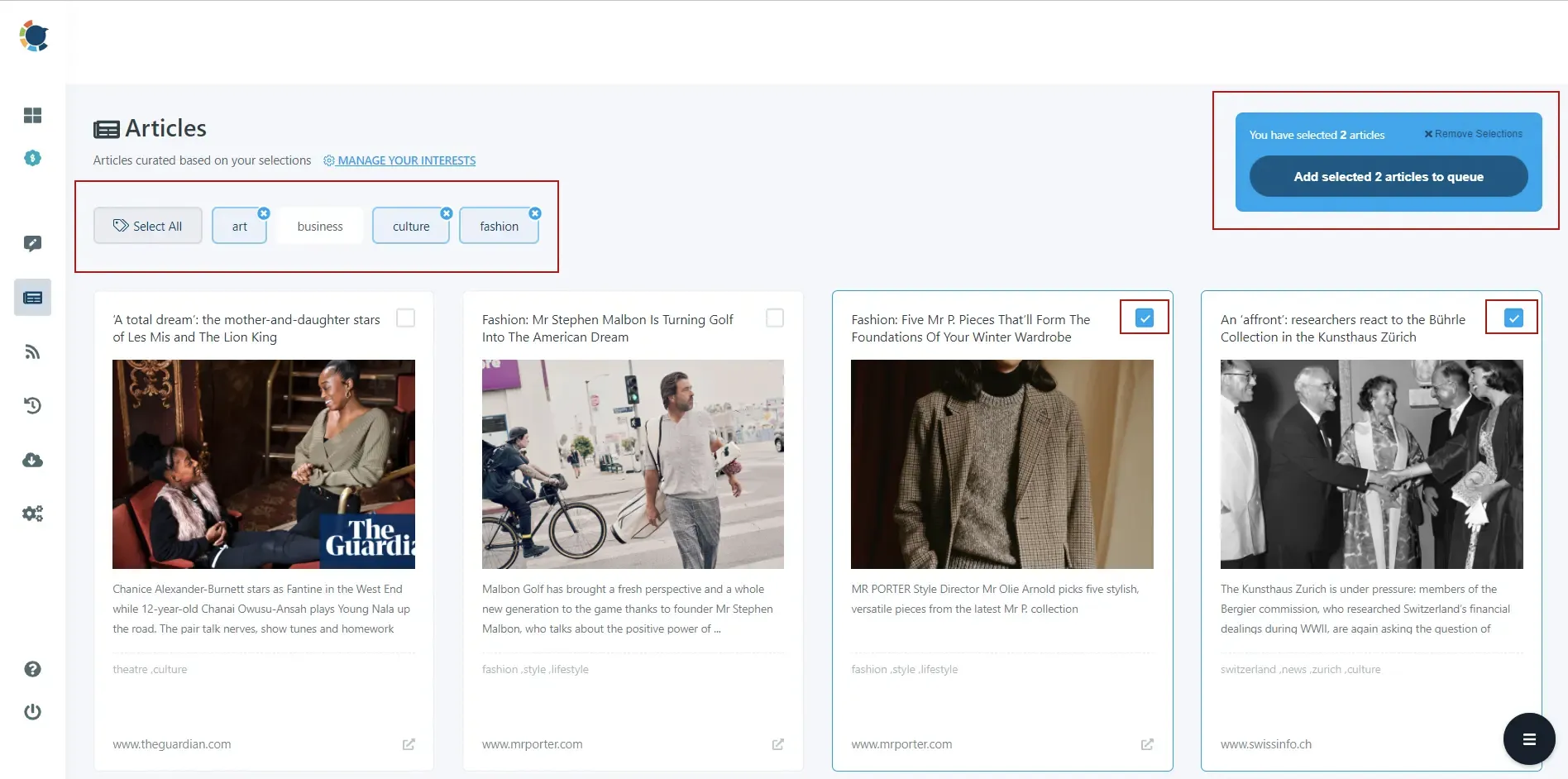Image resolution: width=1568 pixels, height=779 pixels.
Task: Deselect the Bührle Collection article checkbox
Action: pos(1513,317)
